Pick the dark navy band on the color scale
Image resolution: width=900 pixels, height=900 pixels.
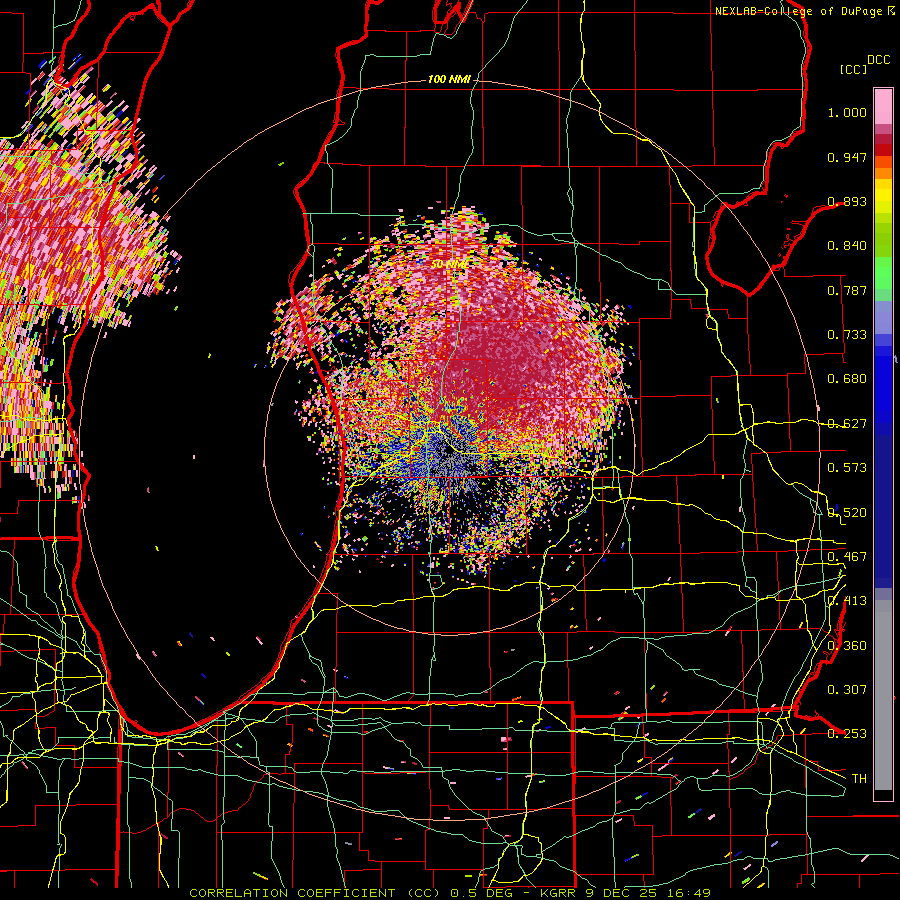(883, 505)
